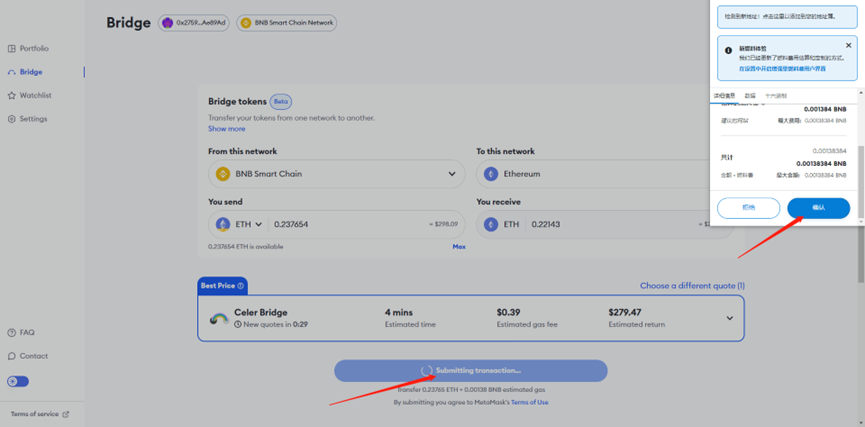Click the account address 0x2759...Ae89Ad chip
The width and height of the screenshot is (865, 427).
(x=194, y=23)
